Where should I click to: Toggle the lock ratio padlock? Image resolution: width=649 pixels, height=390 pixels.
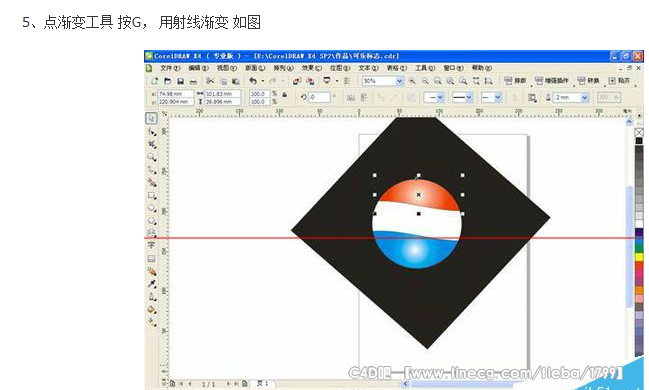(x=285, y=95)
